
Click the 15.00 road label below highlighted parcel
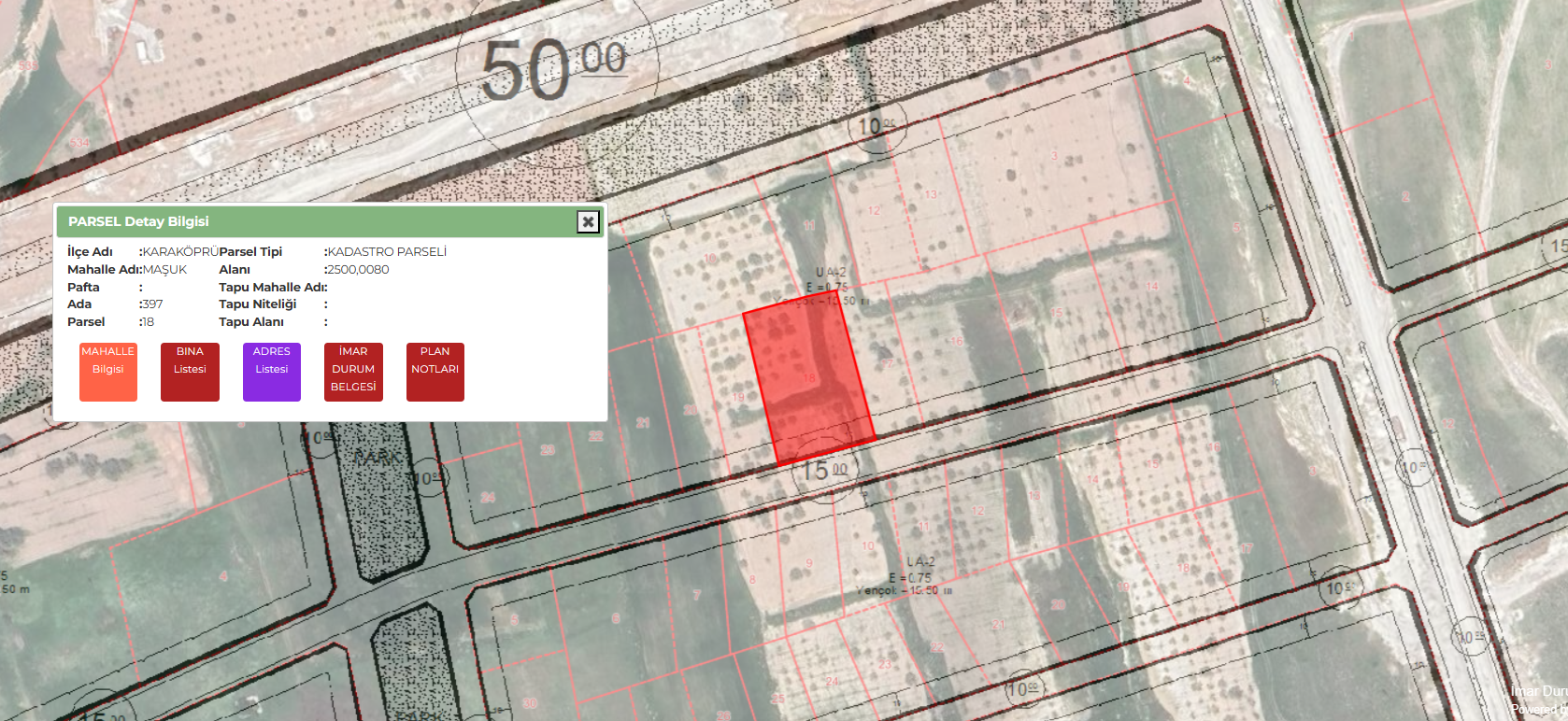coord(825,470)
